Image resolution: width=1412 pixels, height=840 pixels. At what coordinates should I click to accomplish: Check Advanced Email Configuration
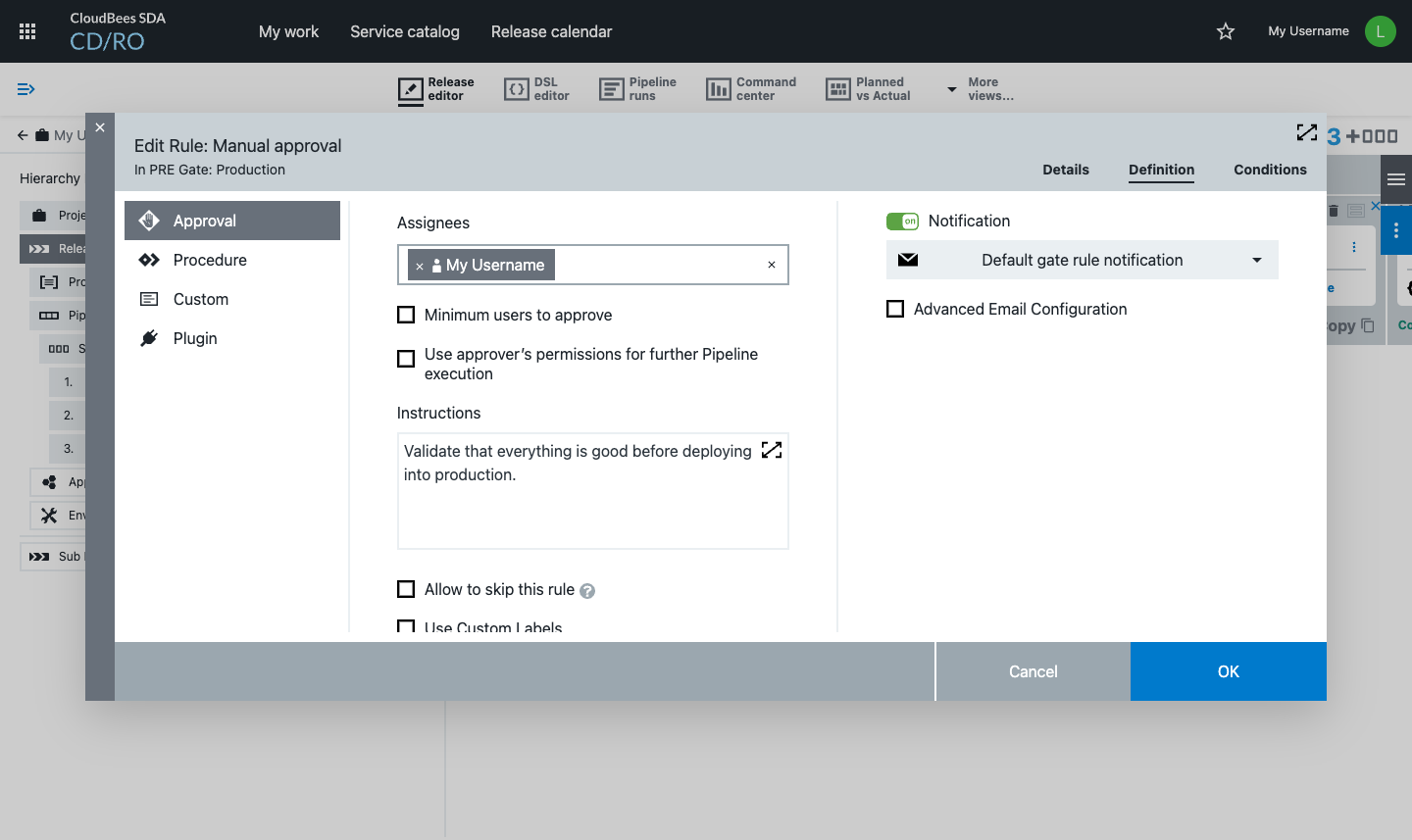pos(895,309)
